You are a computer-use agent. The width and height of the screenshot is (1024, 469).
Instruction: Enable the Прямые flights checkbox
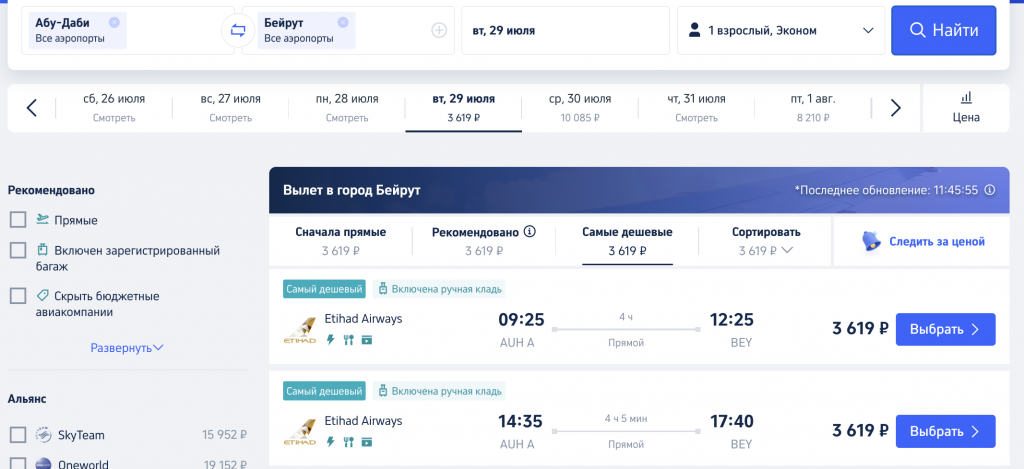coord(18,219)
